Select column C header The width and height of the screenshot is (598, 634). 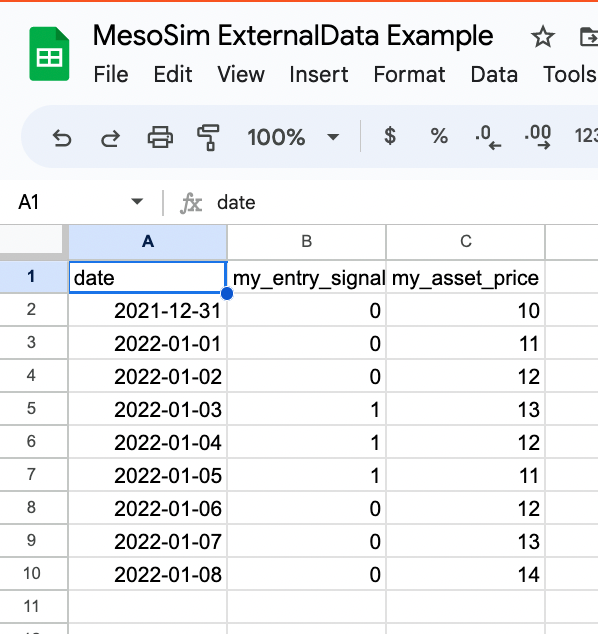[466, 242]
